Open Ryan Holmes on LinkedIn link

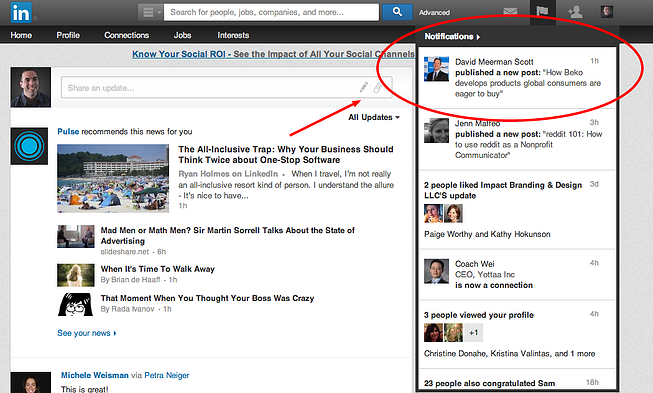coord(228,174)
